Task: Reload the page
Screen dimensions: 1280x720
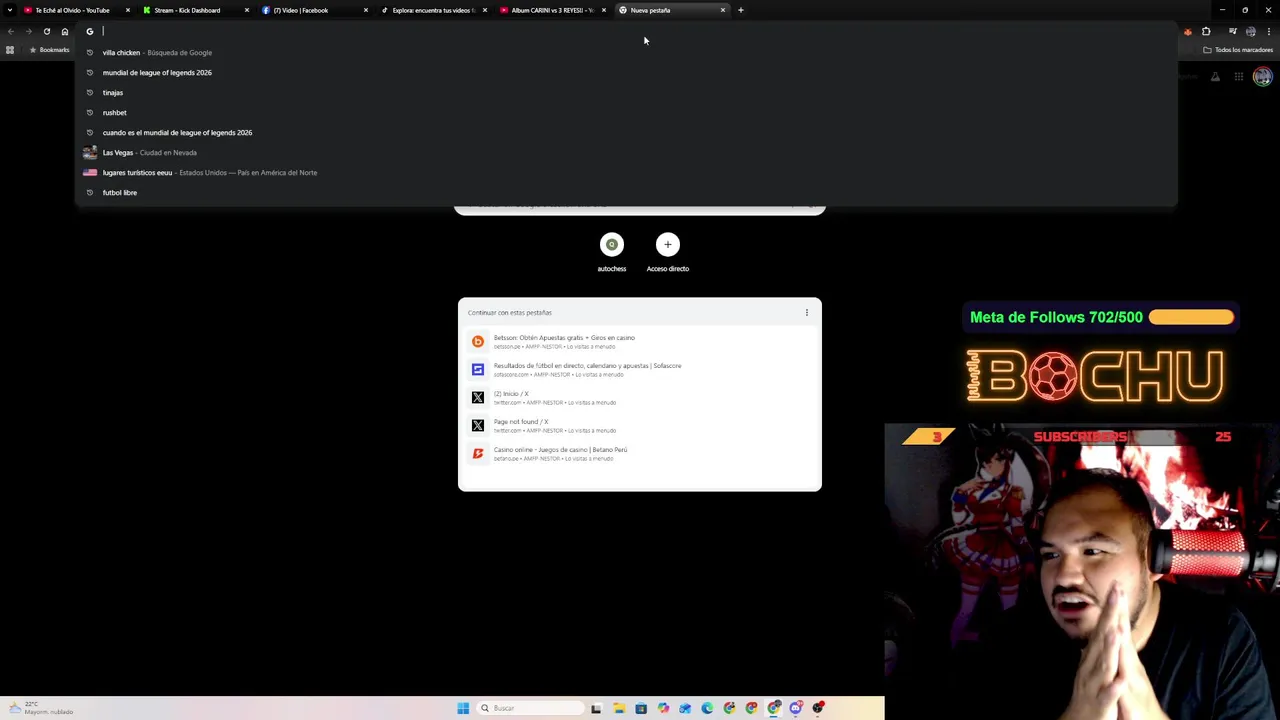Action: [46, 31]
